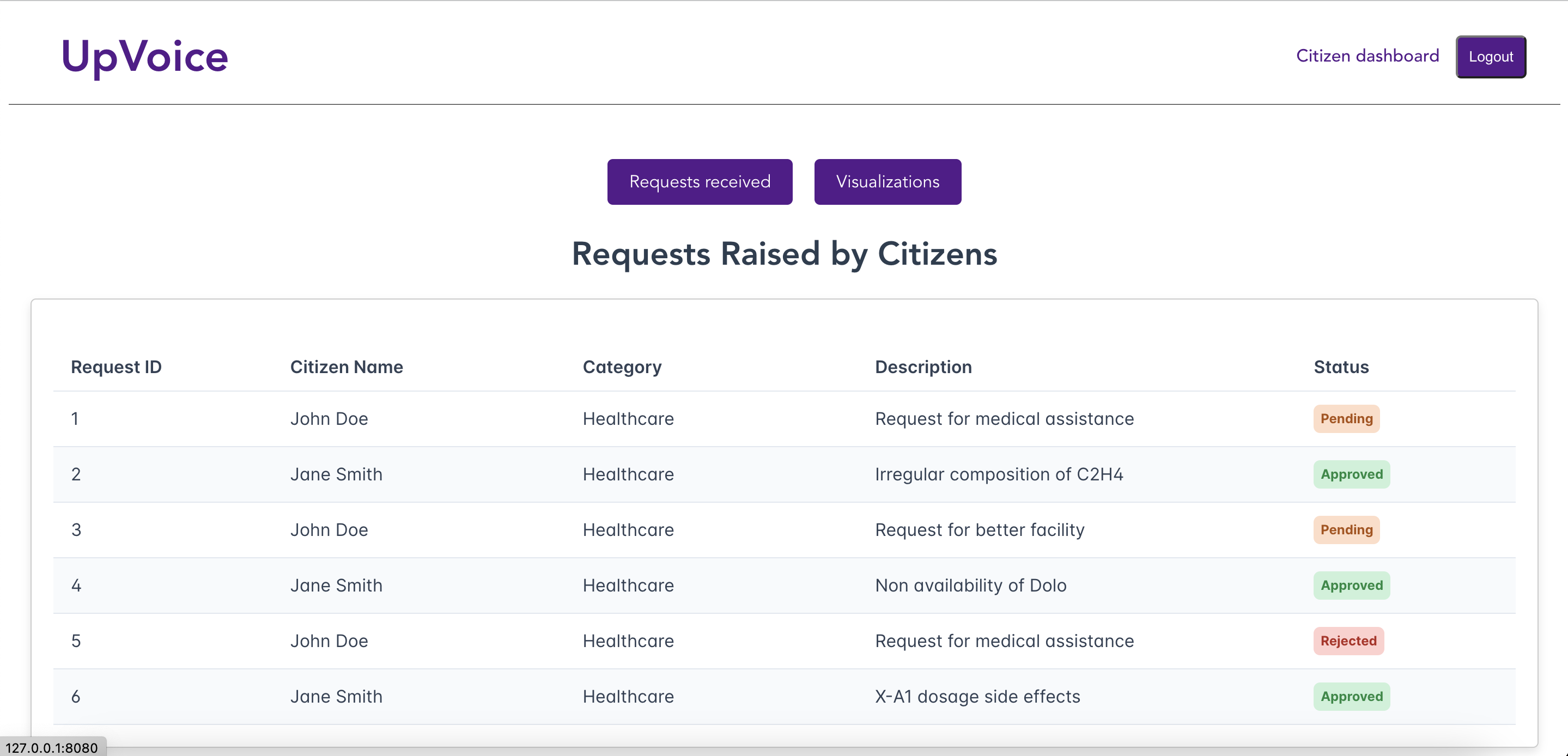Screen dimensions: 1568x756
Task: Click the Approved badge for request 6
Action: click(1351, 696)
